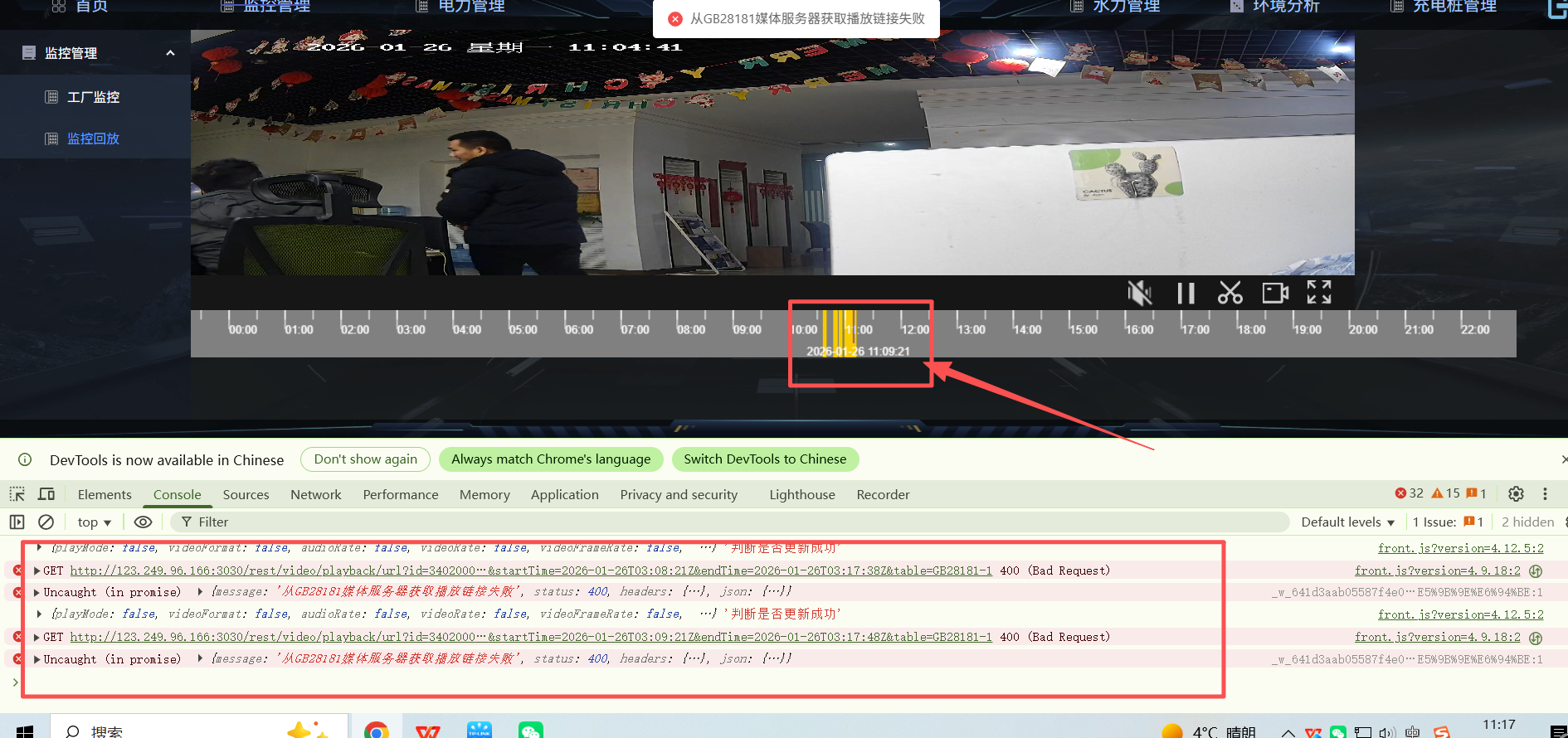This screenshot has height=738, width=1568.
Task: Click 16:00 on the playback timeline
Action: pos(1138,329)
